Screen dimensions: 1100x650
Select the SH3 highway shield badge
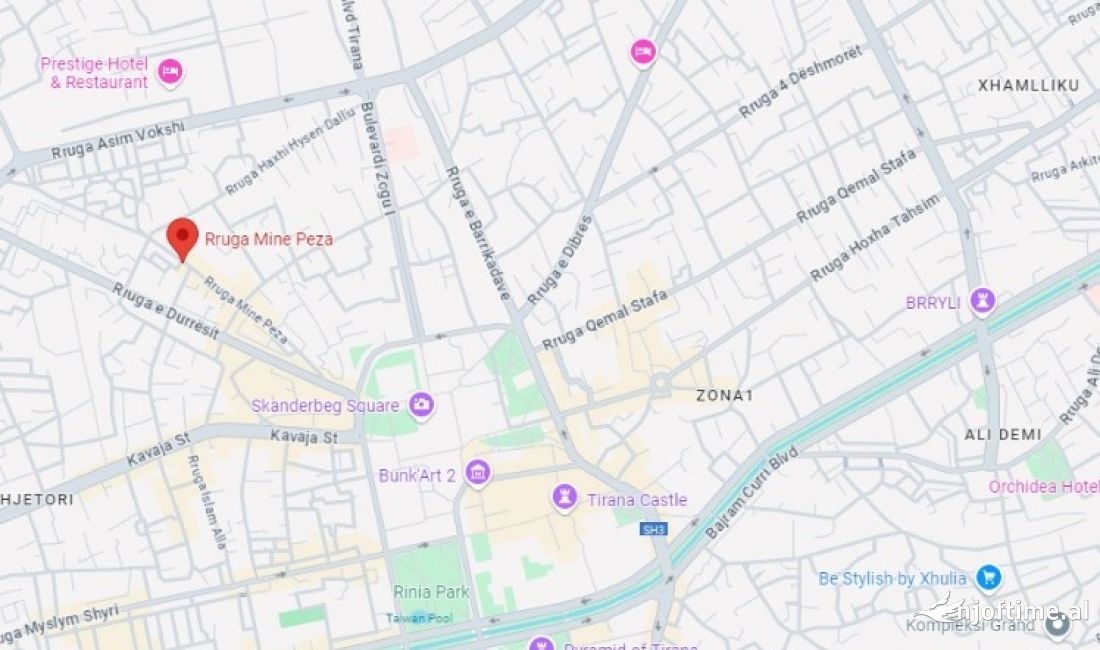click(653, 529)
